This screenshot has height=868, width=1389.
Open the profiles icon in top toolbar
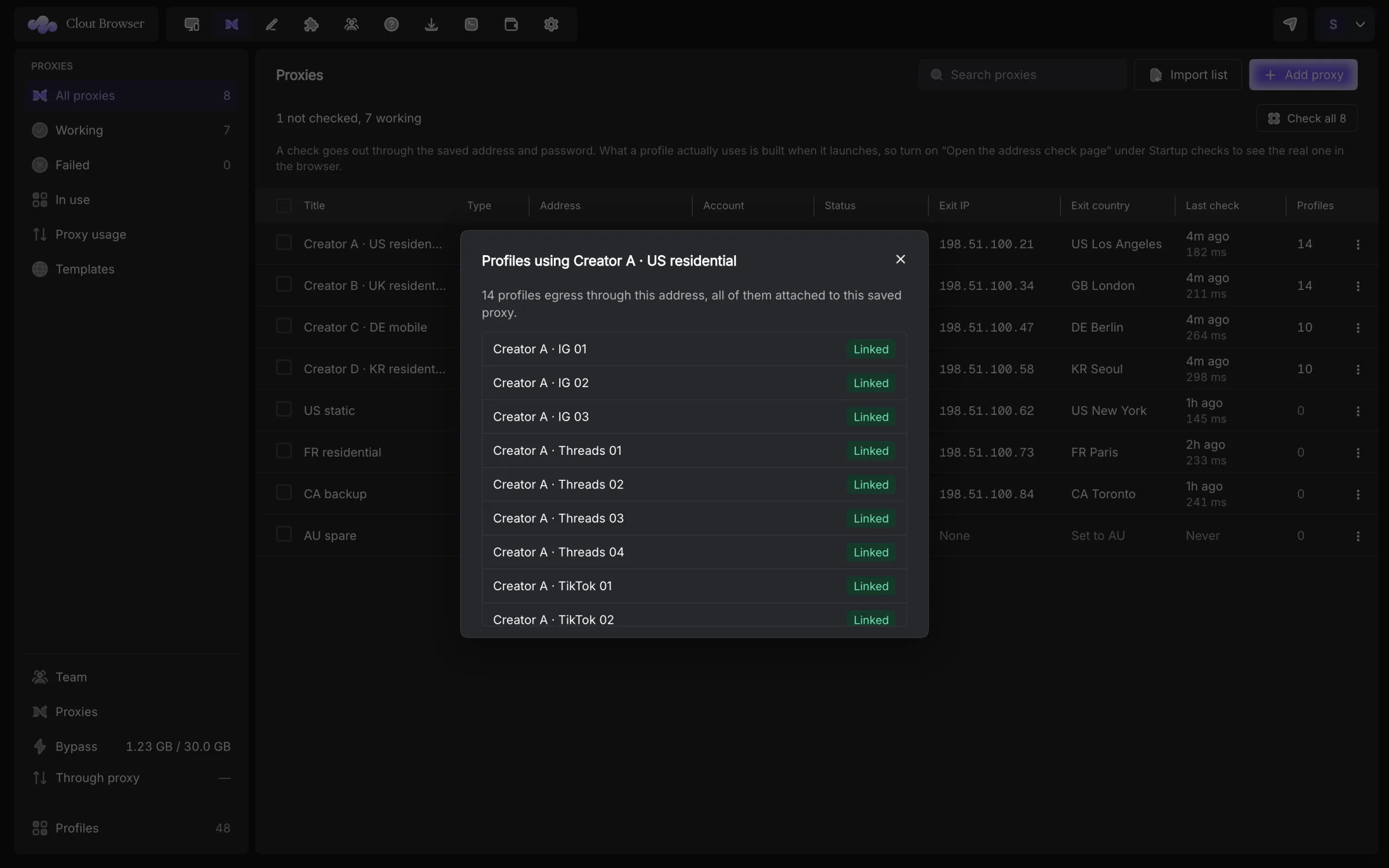[192, 24]
